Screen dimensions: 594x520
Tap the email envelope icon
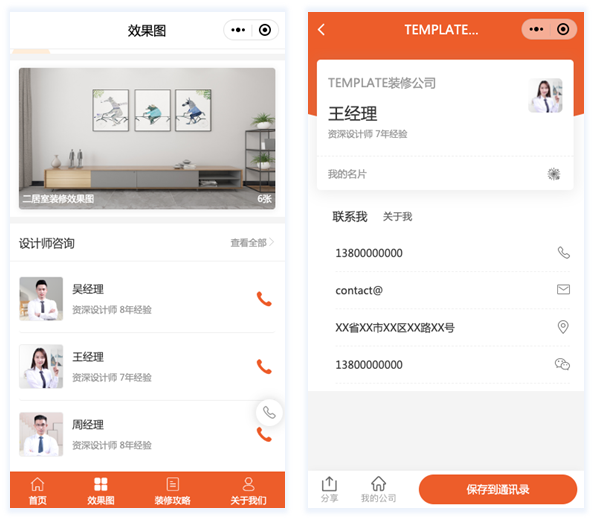563,290
